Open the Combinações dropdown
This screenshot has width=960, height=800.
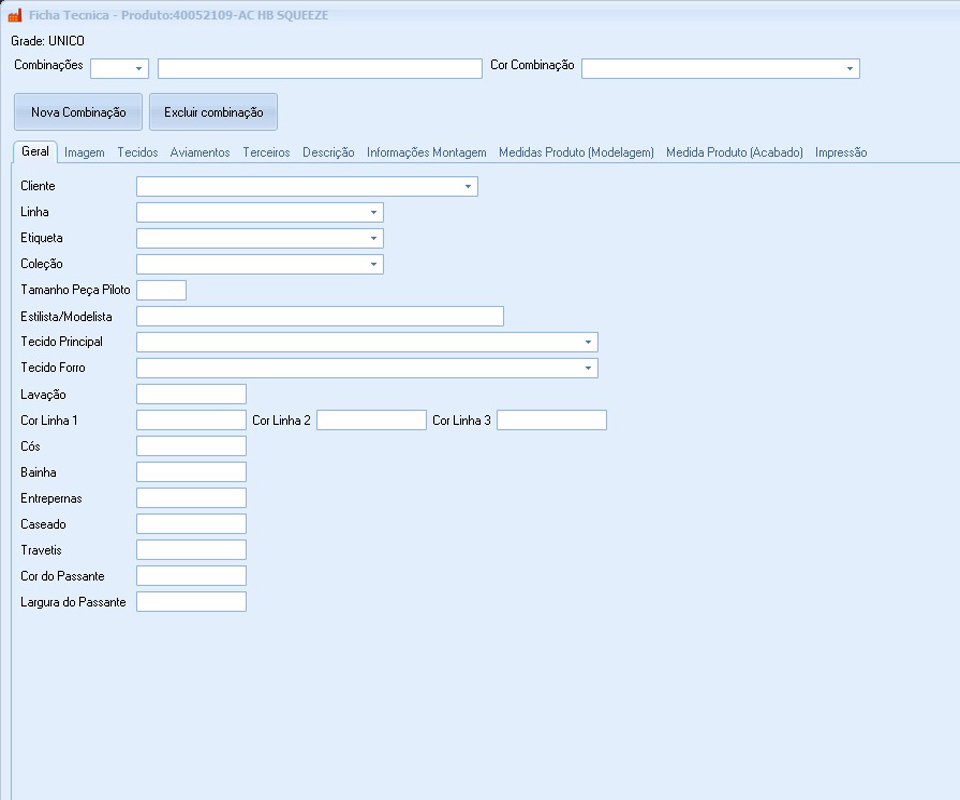coord(138,69)
